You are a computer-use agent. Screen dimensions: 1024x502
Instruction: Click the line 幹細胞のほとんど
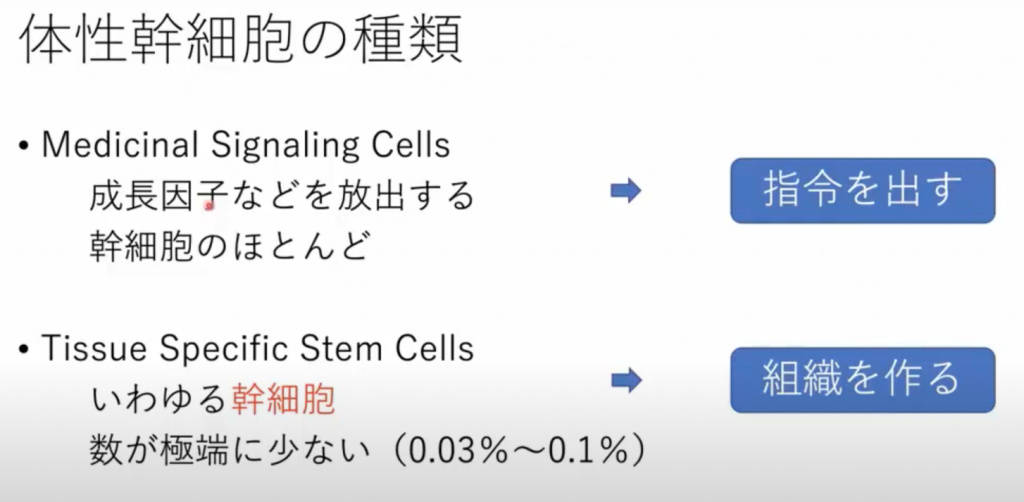click(229, 247)
